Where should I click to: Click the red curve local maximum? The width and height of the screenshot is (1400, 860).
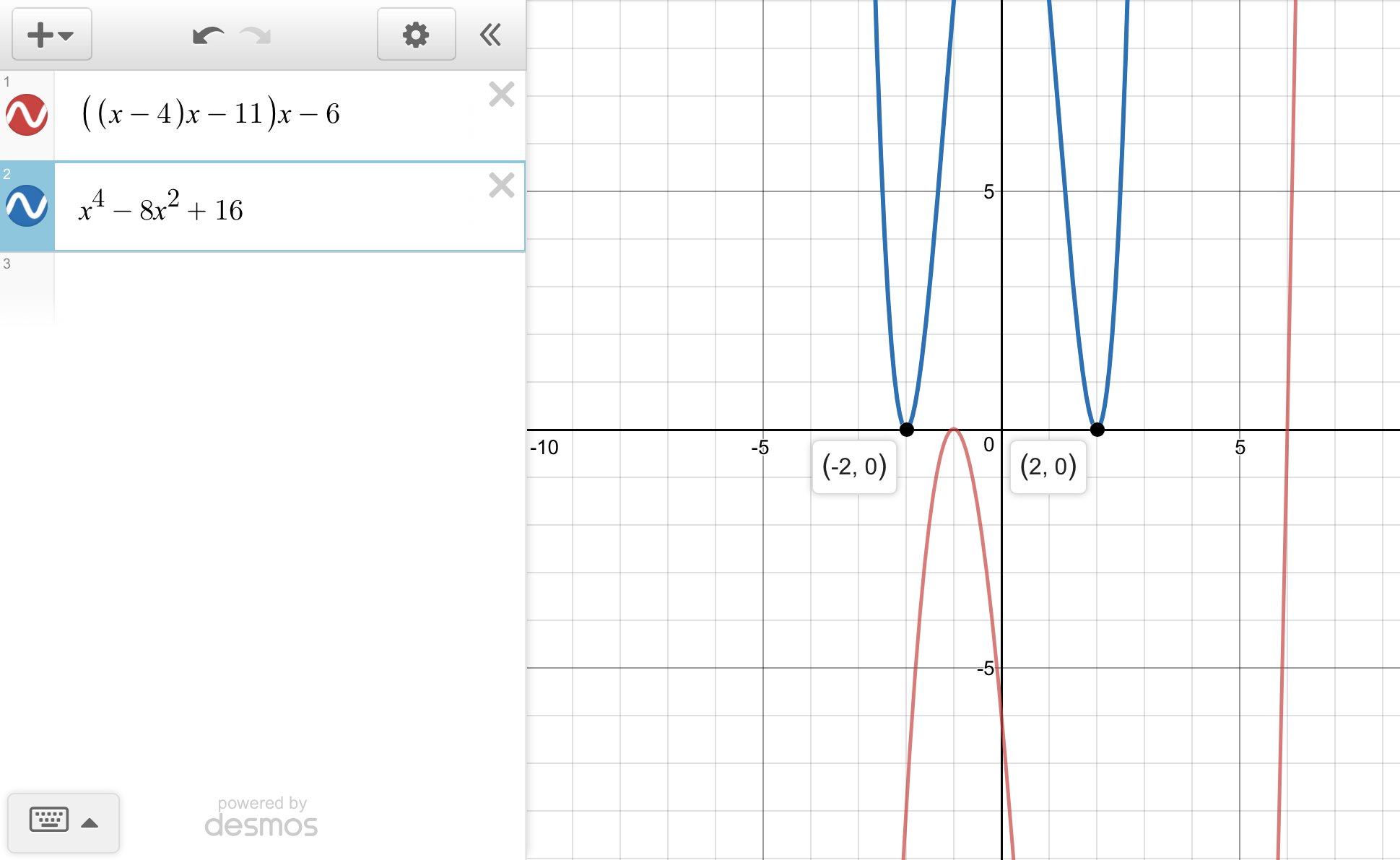click(x=954, y=430)
